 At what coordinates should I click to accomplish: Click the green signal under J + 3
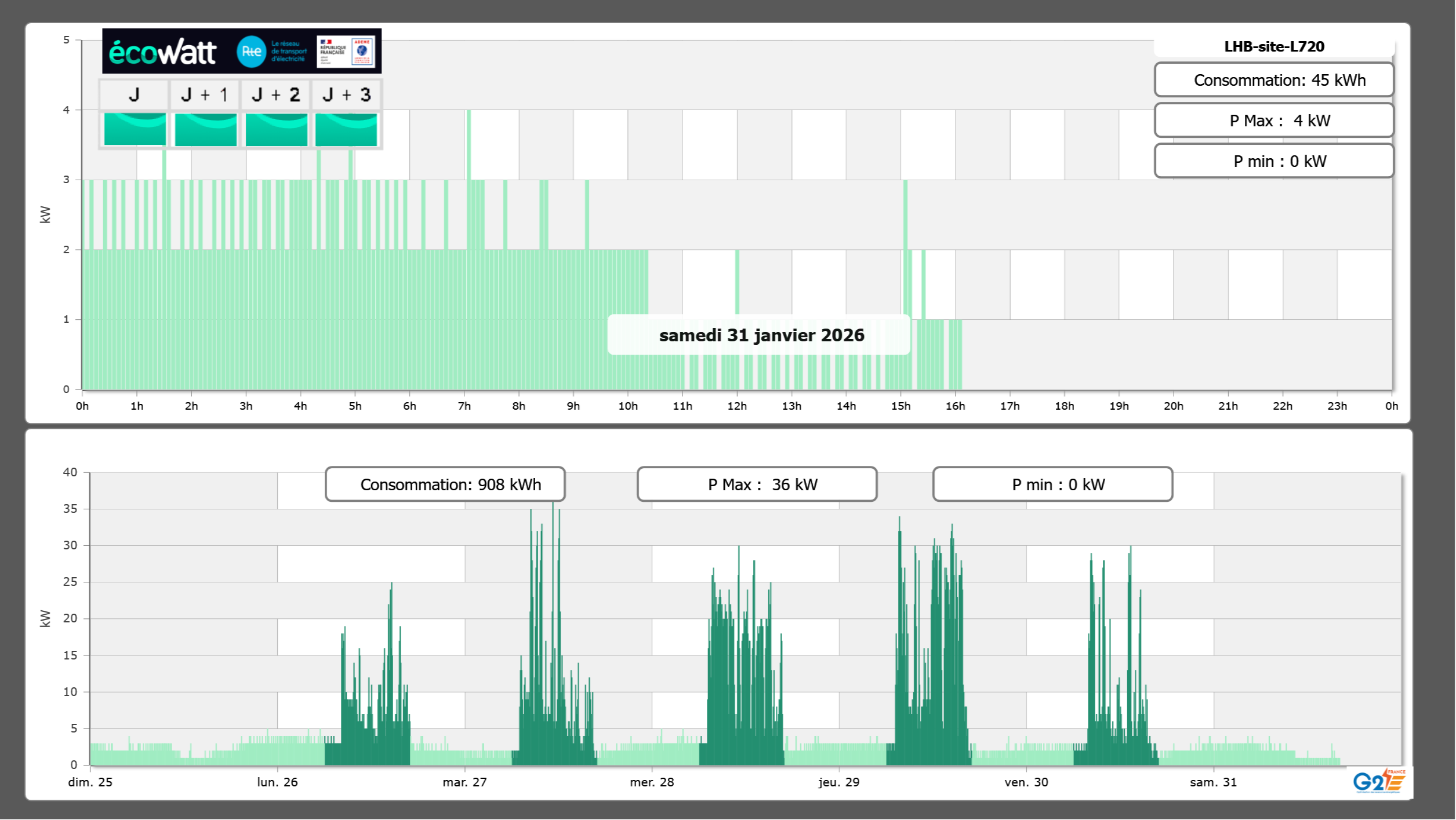point(346,129)
